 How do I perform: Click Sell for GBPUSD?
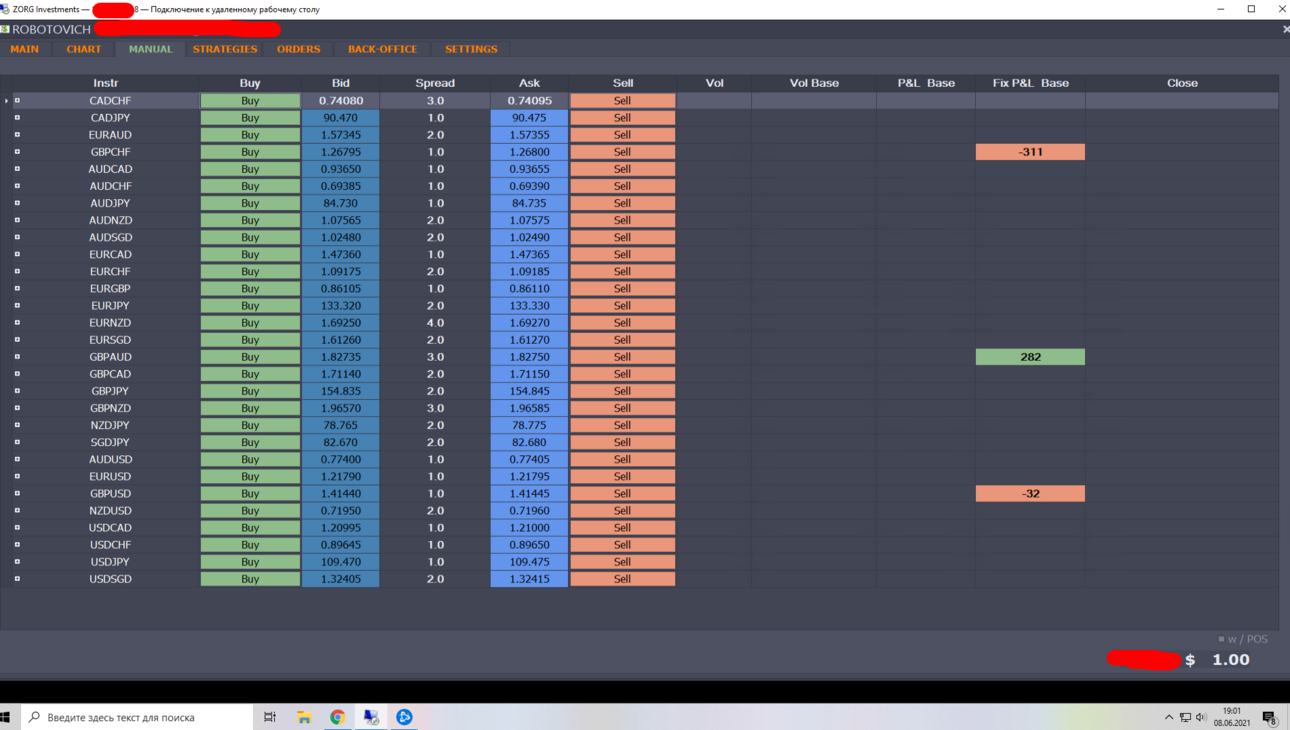pyautogui.click(x=622, y=493)
